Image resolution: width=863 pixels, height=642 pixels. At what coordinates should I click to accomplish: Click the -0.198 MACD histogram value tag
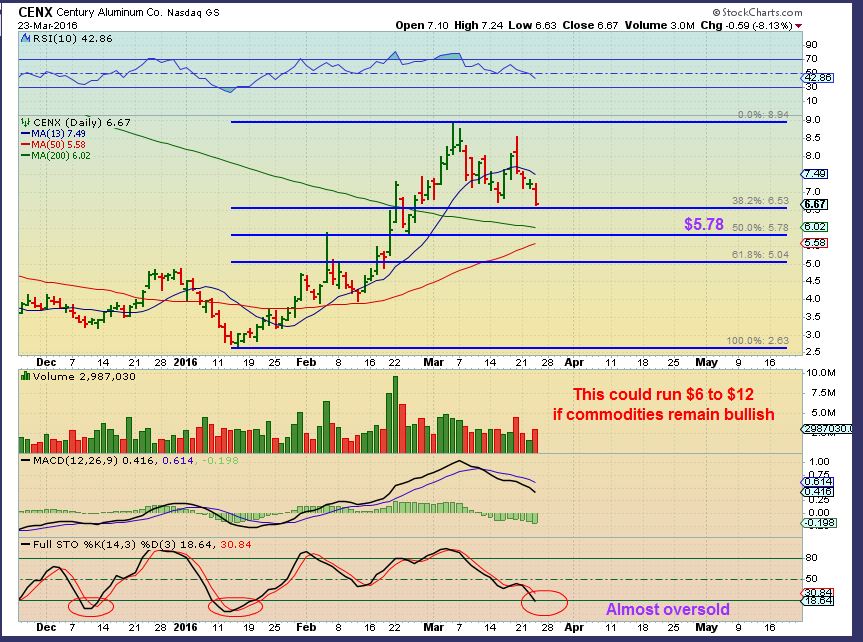tap(820, 523)
